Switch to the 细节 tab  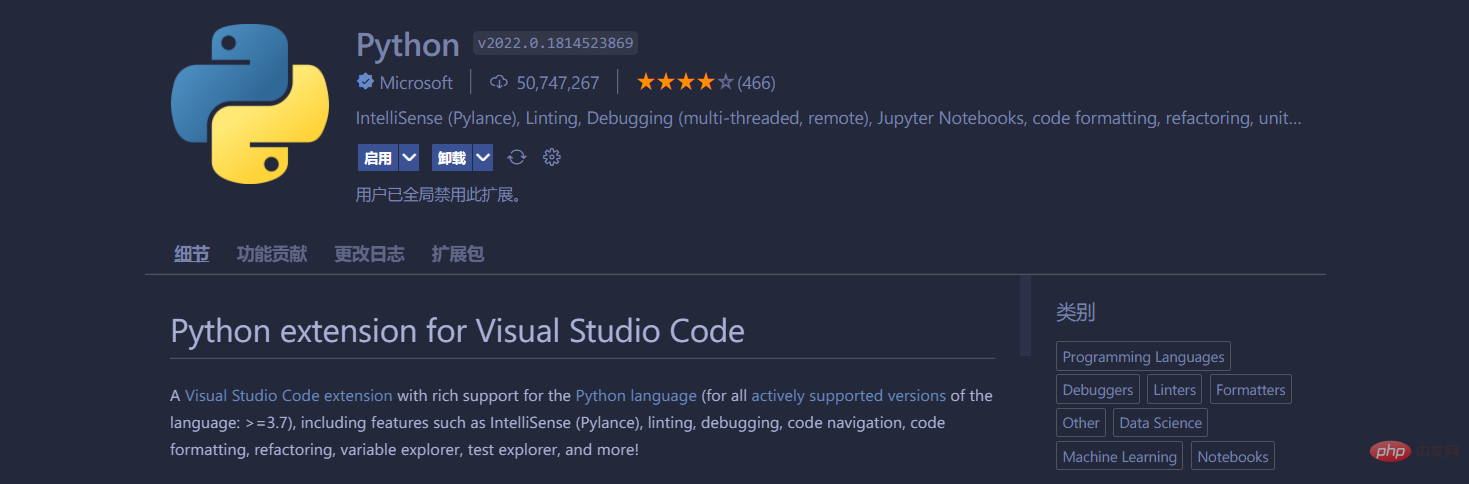pyautogui.click(x=191, y=254)
